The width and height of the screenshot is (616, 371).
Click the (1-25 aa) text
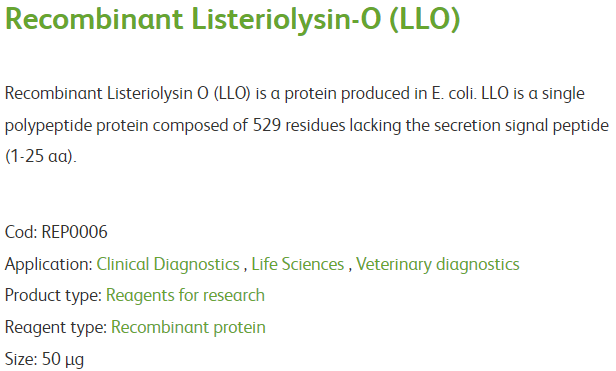click(x=39, y=156)
